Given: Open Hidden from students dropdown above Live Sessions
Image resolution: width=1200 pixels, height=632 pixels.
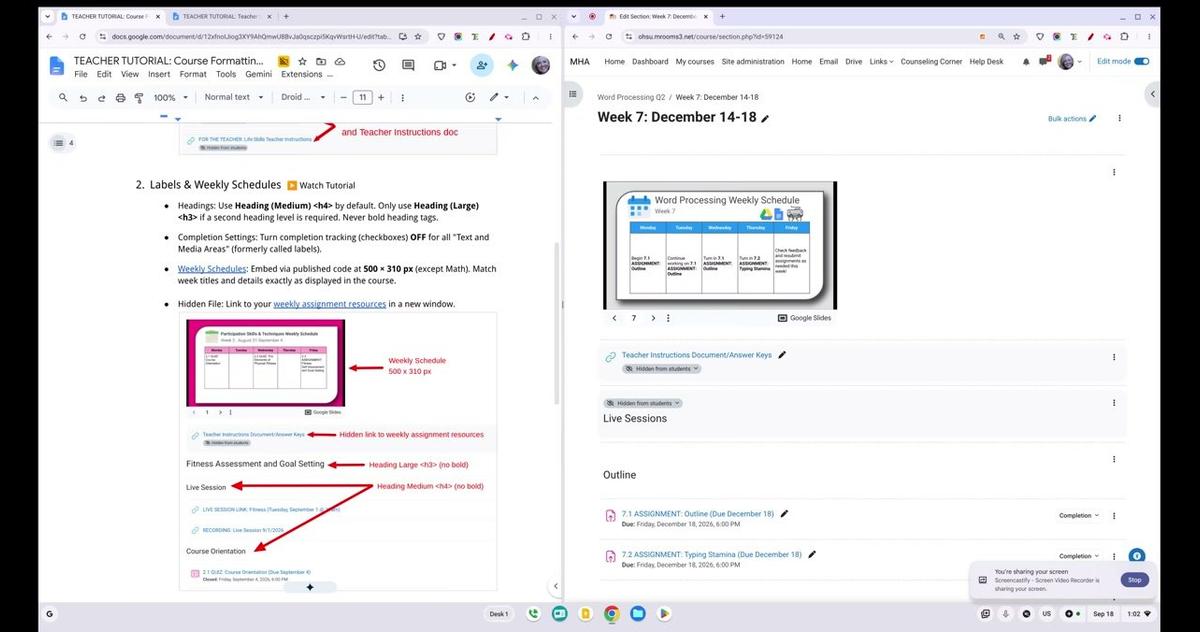Looking at the screenshot, I should pyautogui.click(x=643, y=403).
